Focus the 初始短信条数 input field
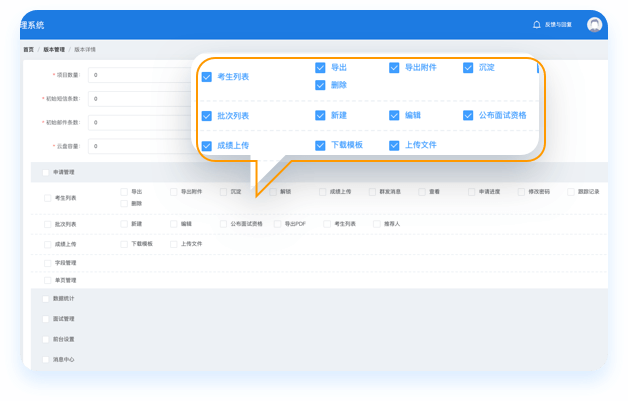This screenshot has width=628, height=401. pyautogui.click(x=140, y=99)
